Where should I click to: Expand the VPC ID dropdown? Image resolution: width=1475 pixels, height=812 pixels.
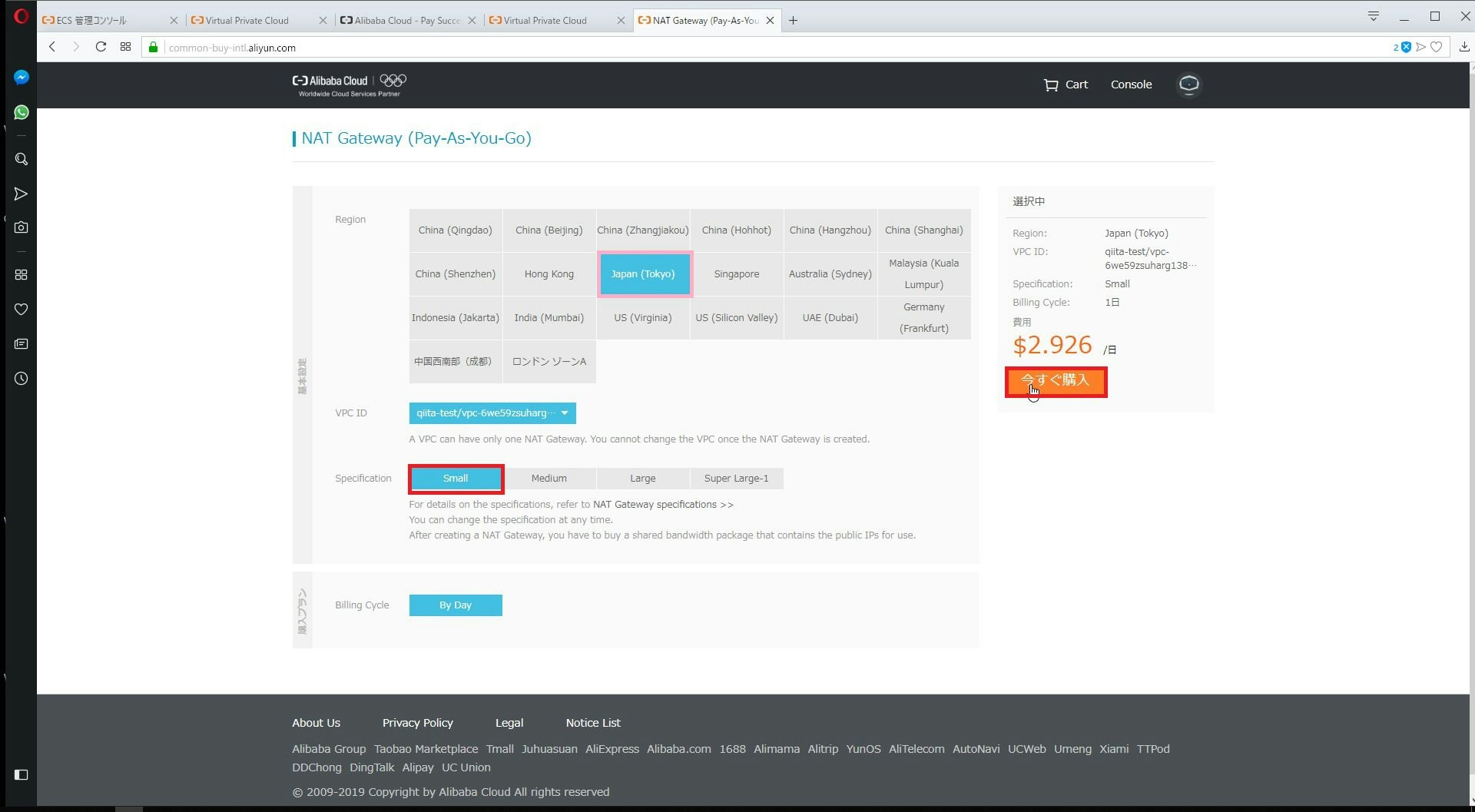tap(492, 413)
